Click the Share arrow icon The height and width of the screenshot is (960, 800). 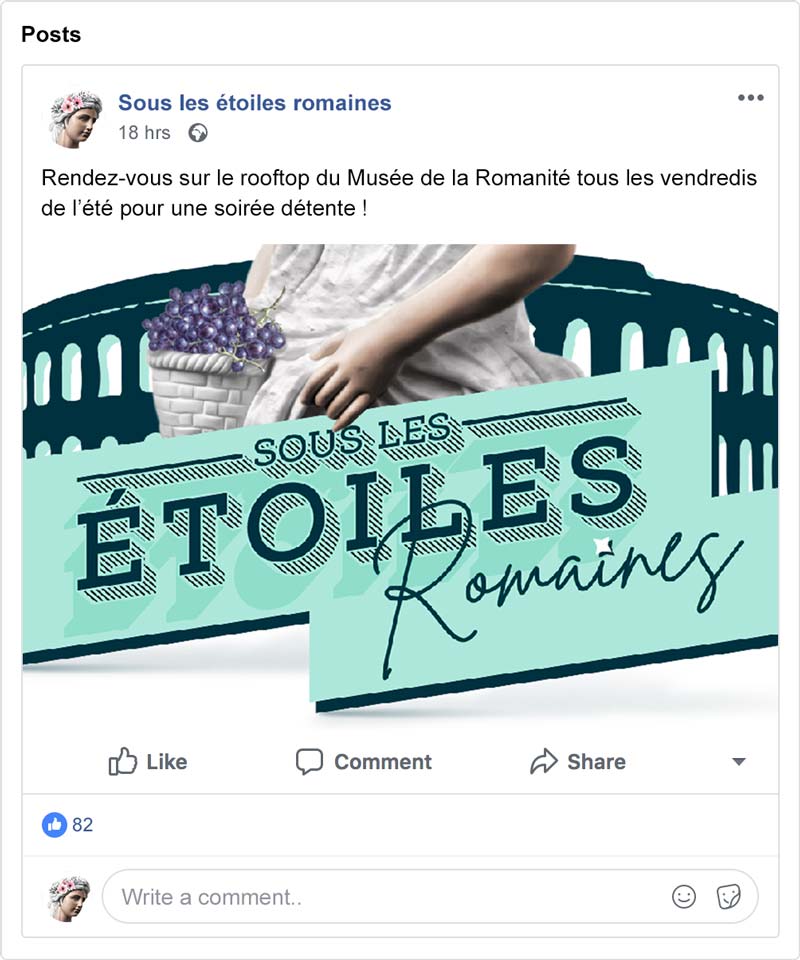[x=544, y=762]
